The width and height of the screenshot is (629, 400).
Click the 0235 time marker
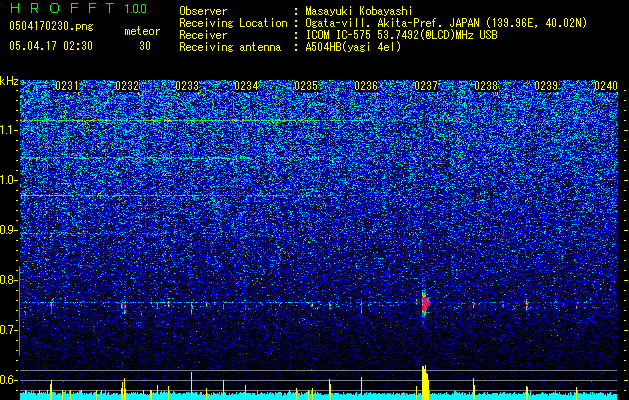306,86
